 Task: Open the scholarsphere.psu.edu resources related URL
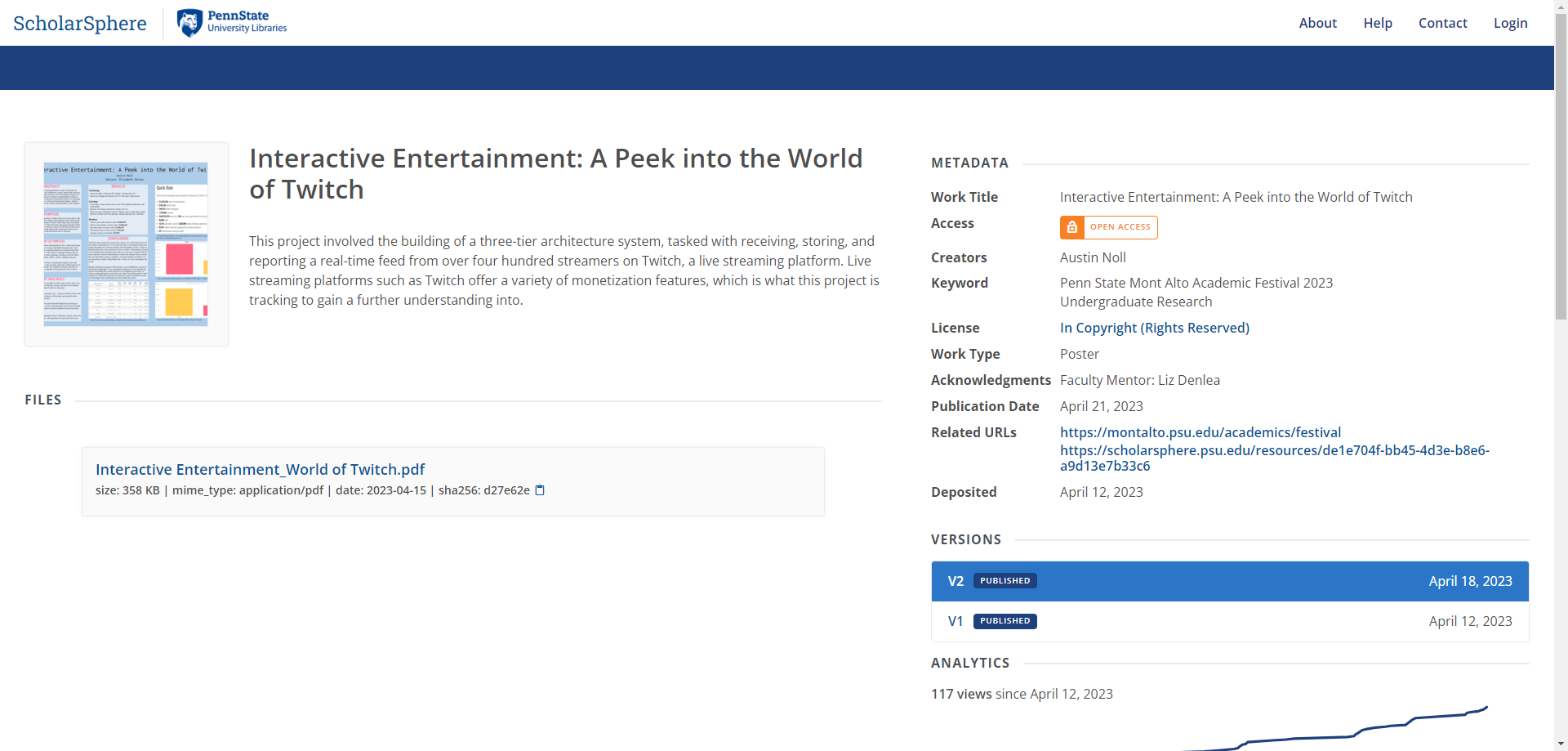[1274, 458]
